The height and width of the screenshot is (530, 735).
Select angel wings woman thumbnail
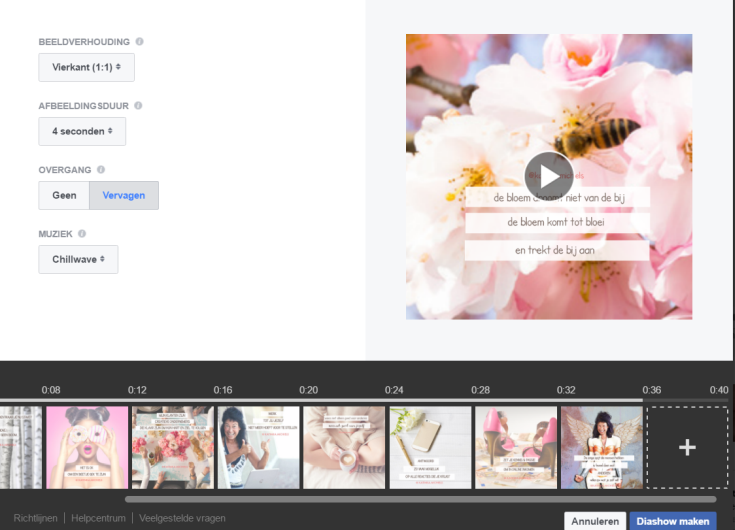click(601, 447)
